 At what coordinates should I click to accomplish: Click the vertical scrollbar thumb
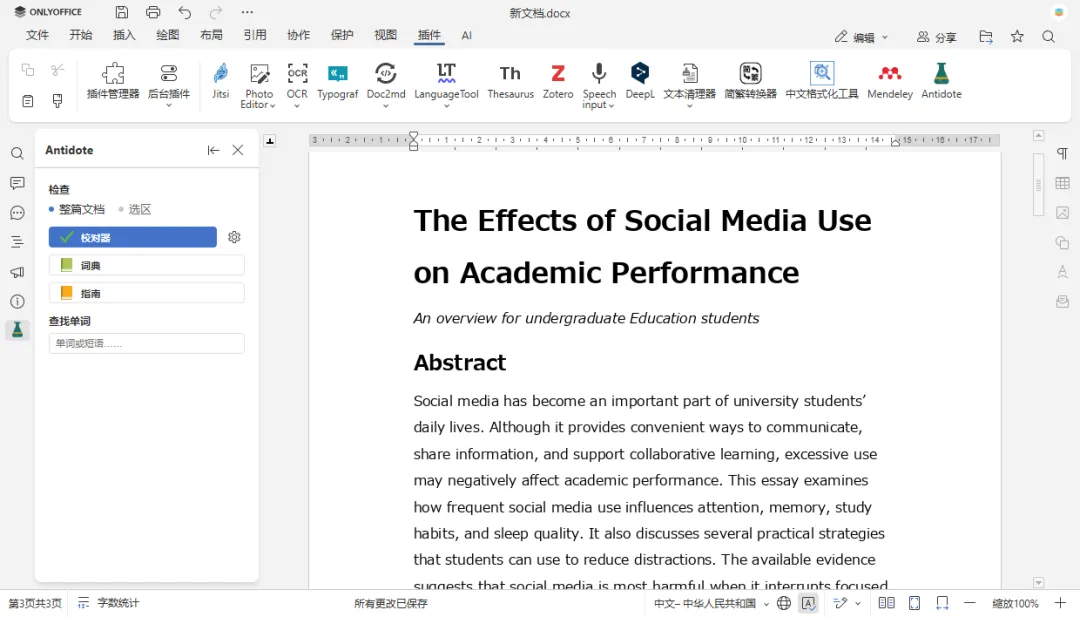pos(1038,184)
